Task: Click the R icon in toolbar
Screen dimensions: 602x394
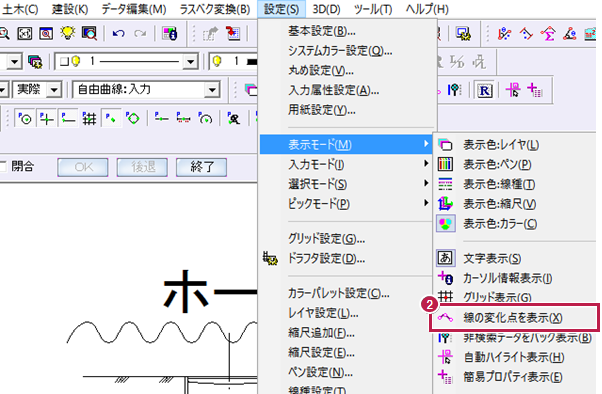Action: 485,91
